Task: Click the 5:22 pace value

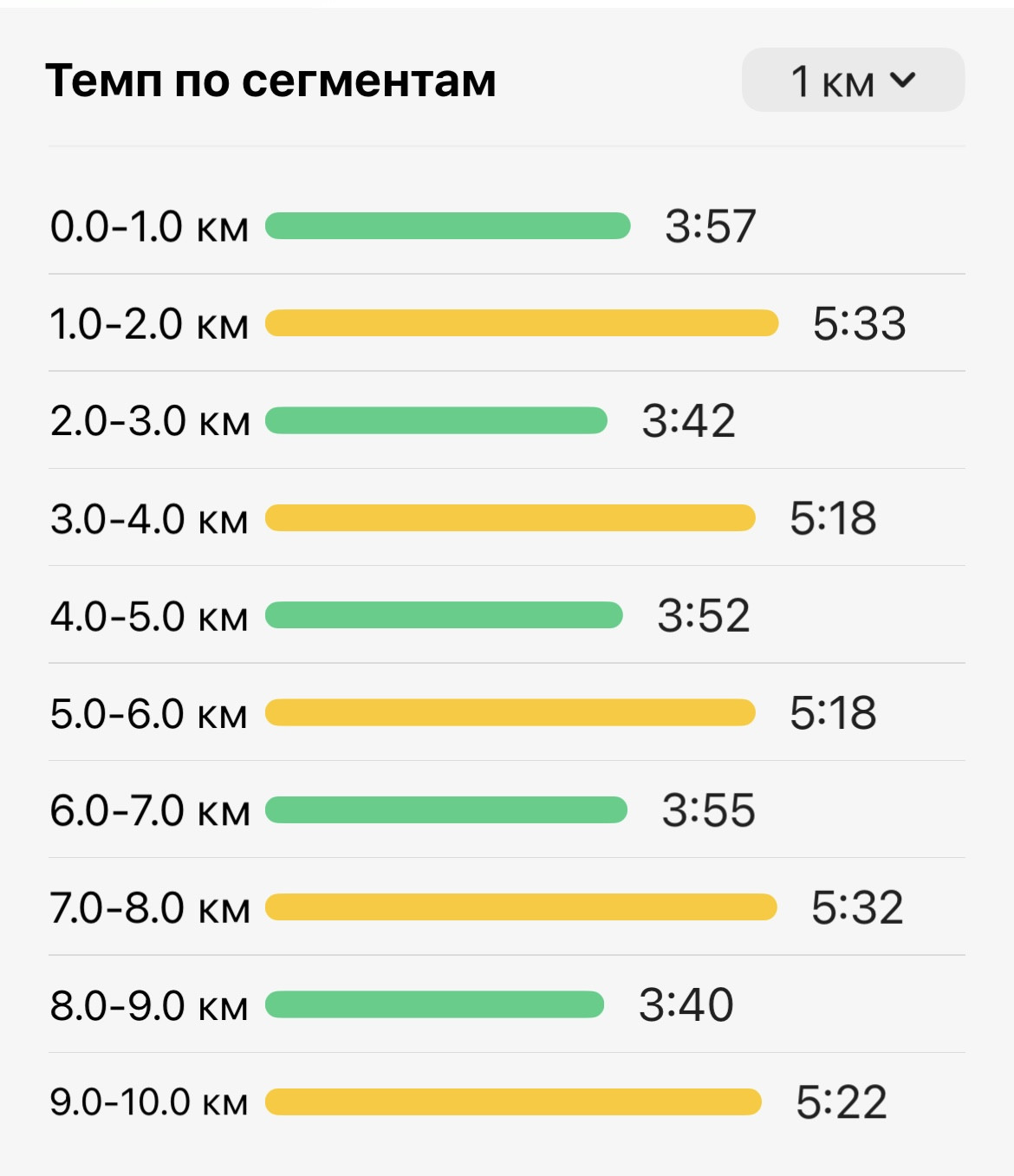Action: point(842,1102)
